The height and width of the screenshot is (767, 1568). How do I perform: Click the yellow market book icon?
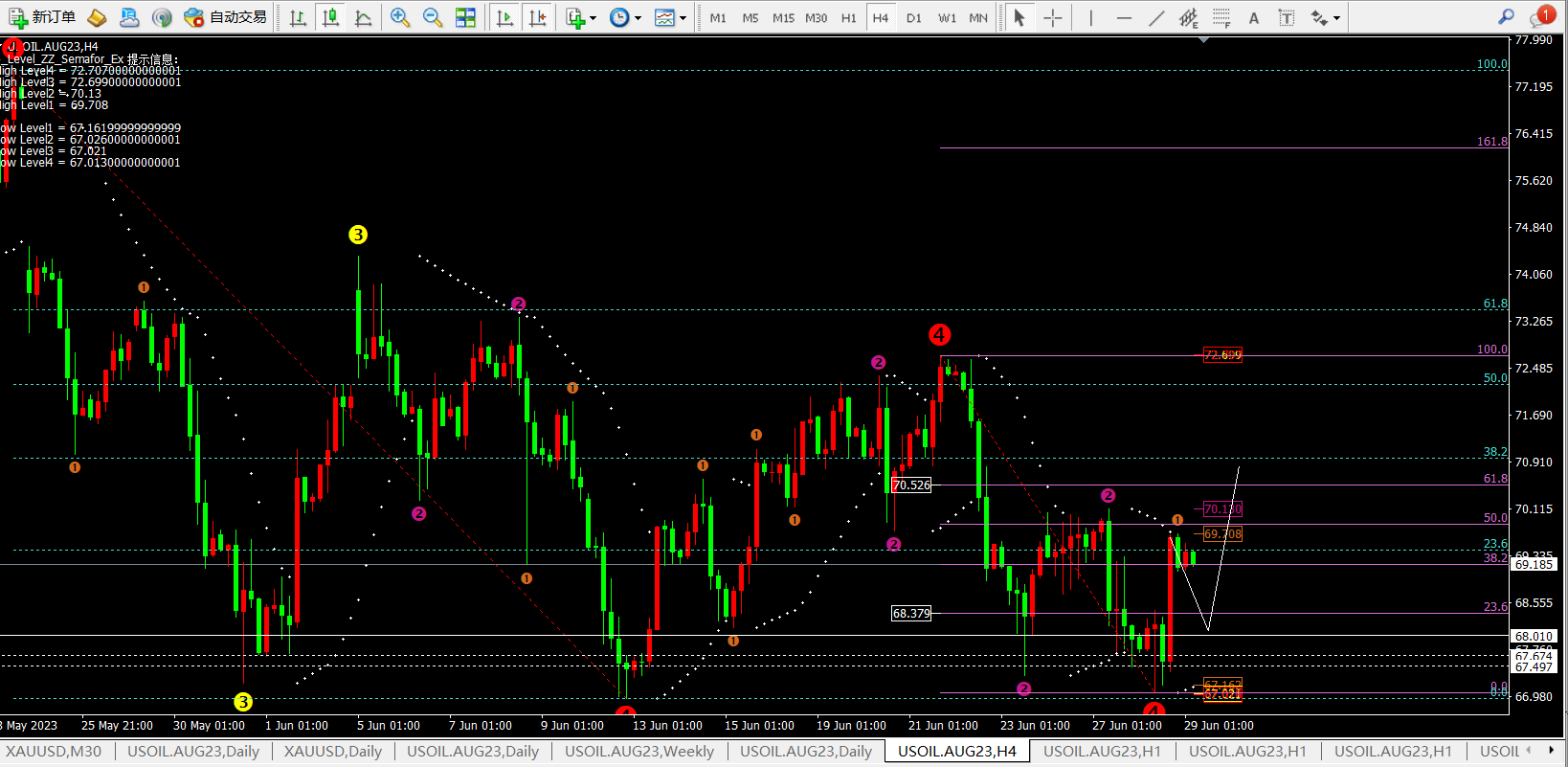coord(97,17)
